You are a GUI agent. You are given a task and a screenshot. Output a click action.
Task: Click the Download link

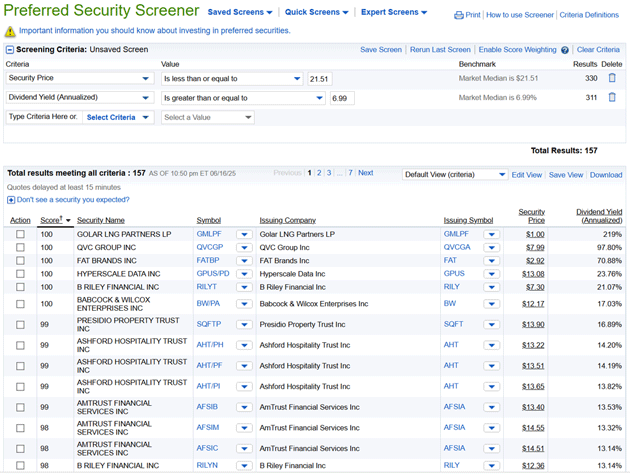tap(606, 175)
